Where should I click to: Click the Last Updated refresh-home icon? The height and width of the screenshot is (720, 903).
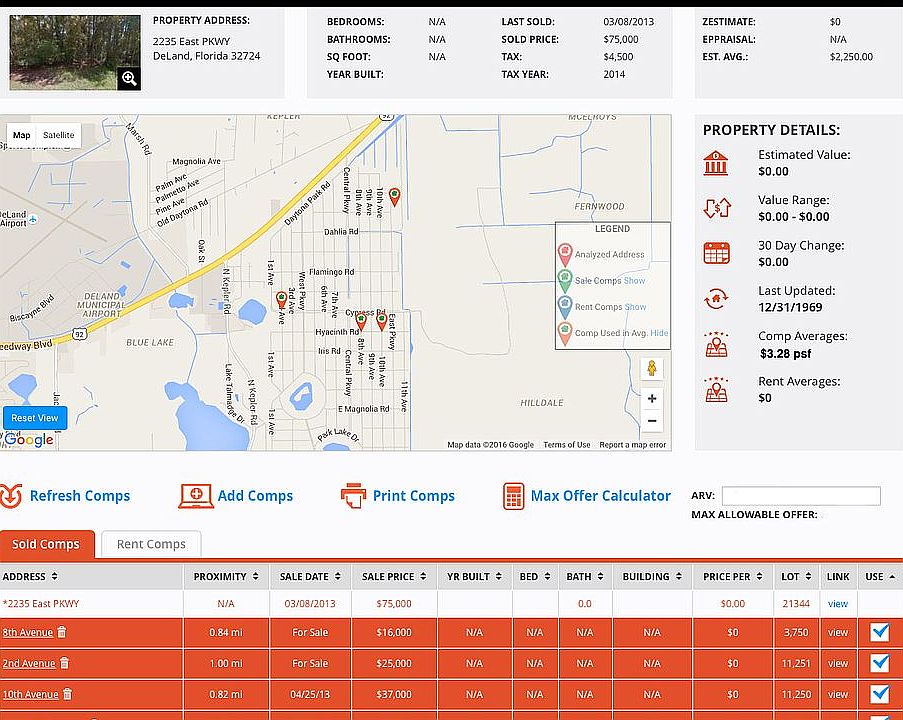[716, 298]
